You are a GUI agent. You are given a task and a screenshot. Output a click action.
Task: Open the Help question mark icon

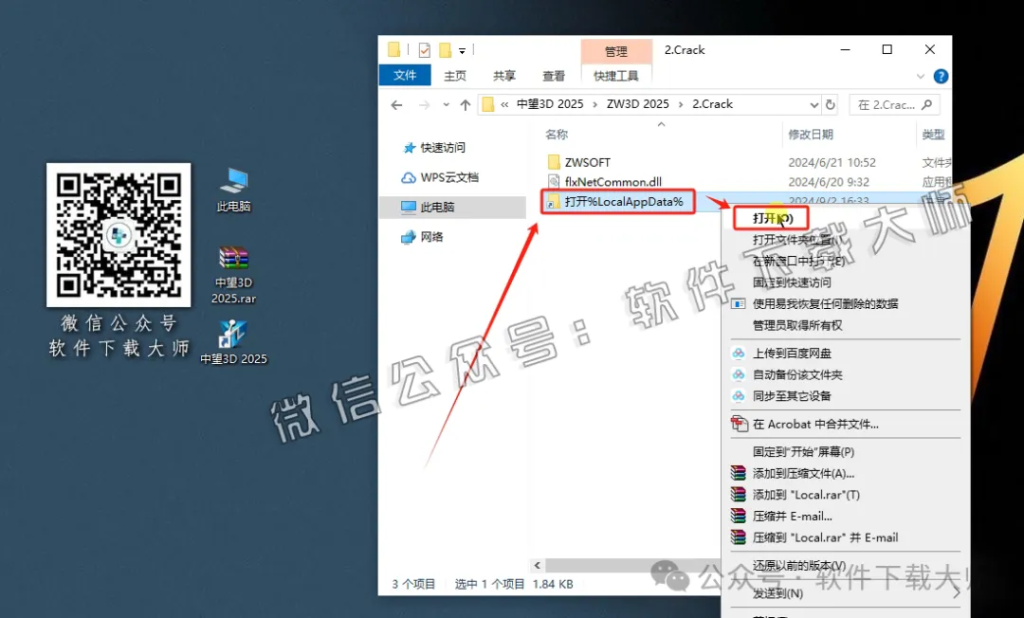(941, 76)
